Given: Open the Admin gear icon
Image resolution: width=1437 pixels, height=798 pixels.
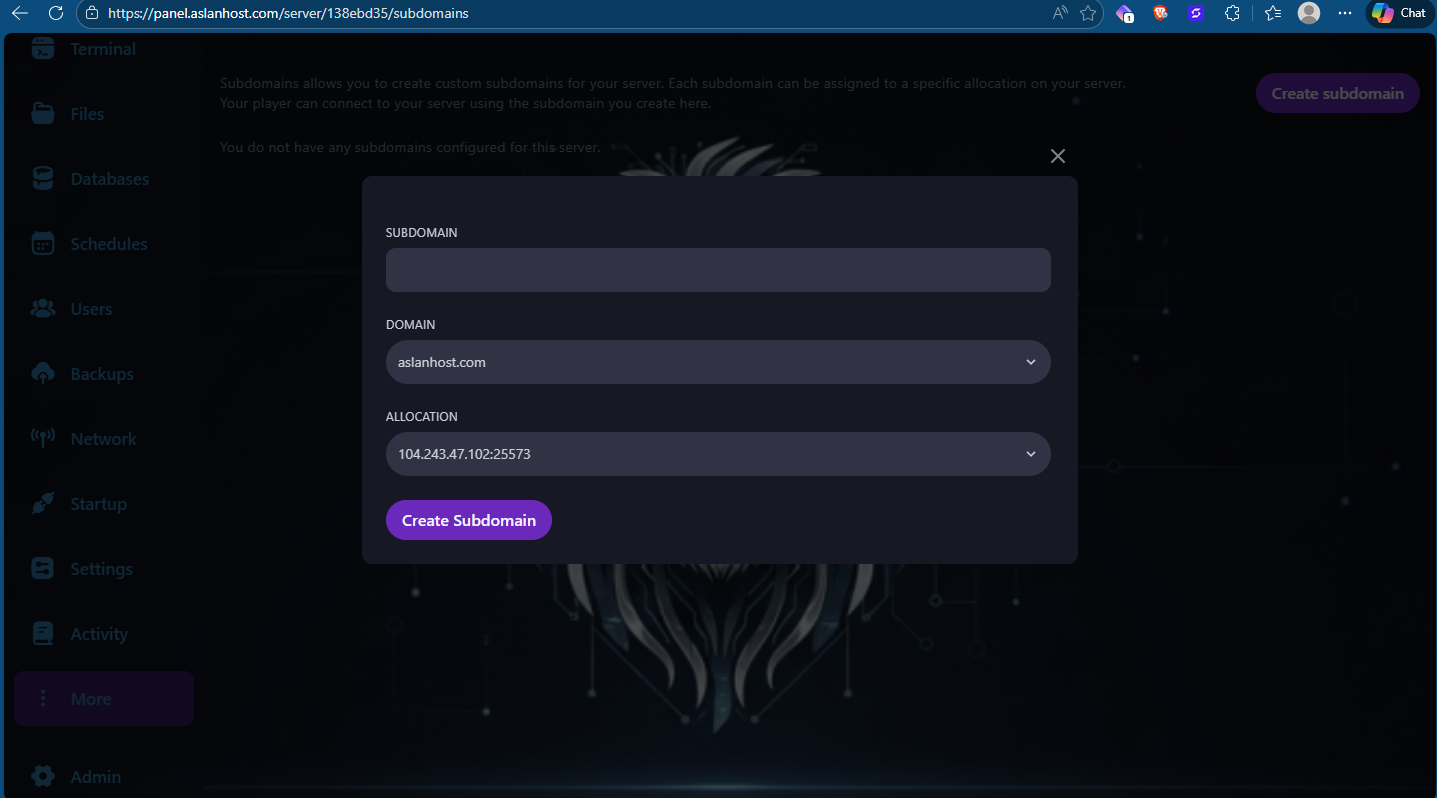Looking at the screenshot, I should [43, 776].
